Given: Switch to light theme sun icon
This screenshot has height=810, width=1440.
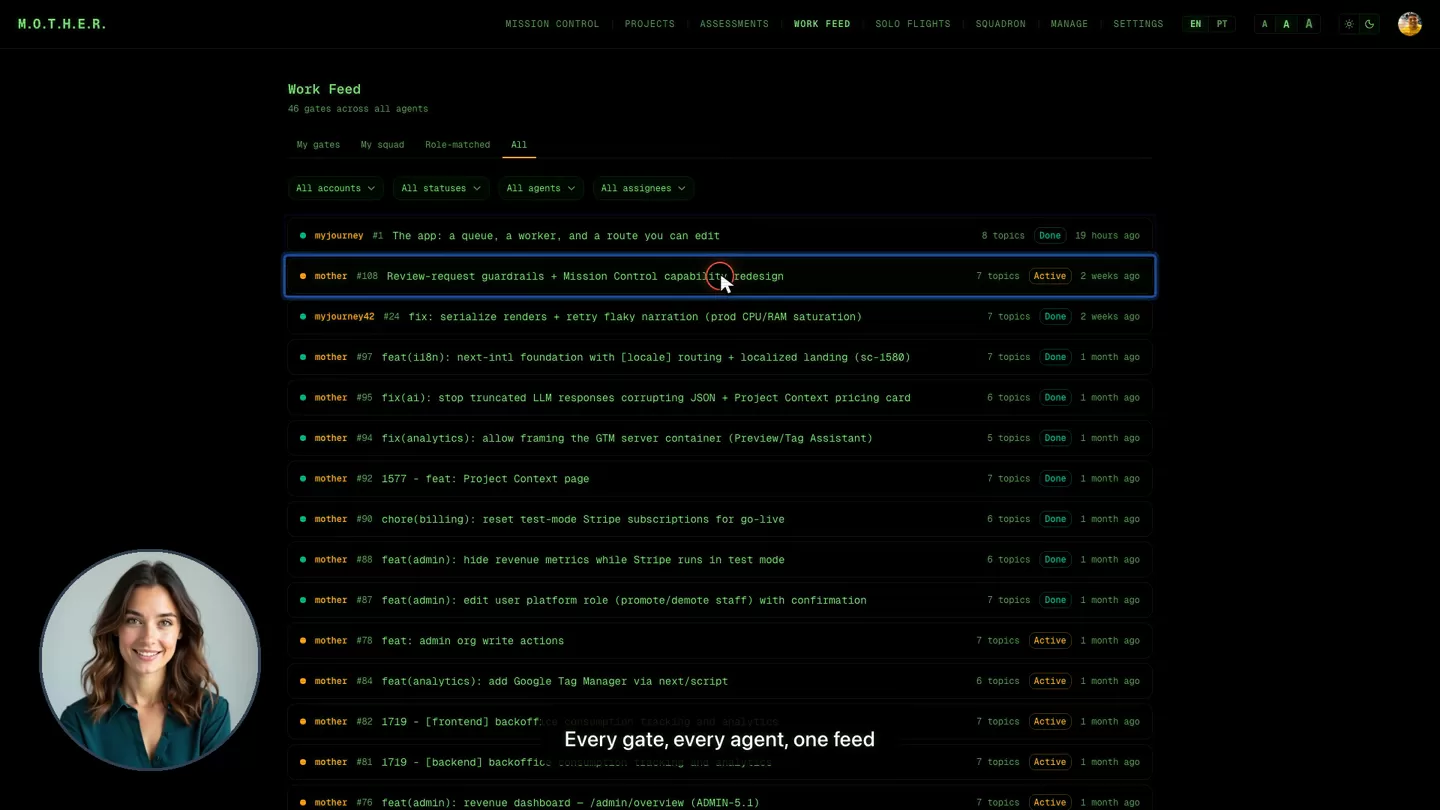Looking at the screenshot, I should [x=1349, y=24].
